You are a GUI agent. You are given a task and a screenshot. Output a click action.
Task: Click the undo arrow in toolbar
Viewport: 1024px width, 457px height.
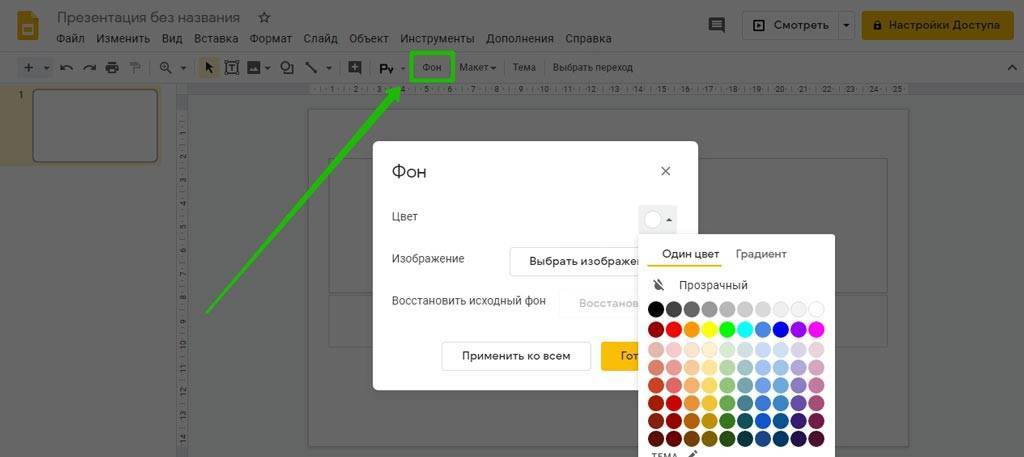coord(67,68)
